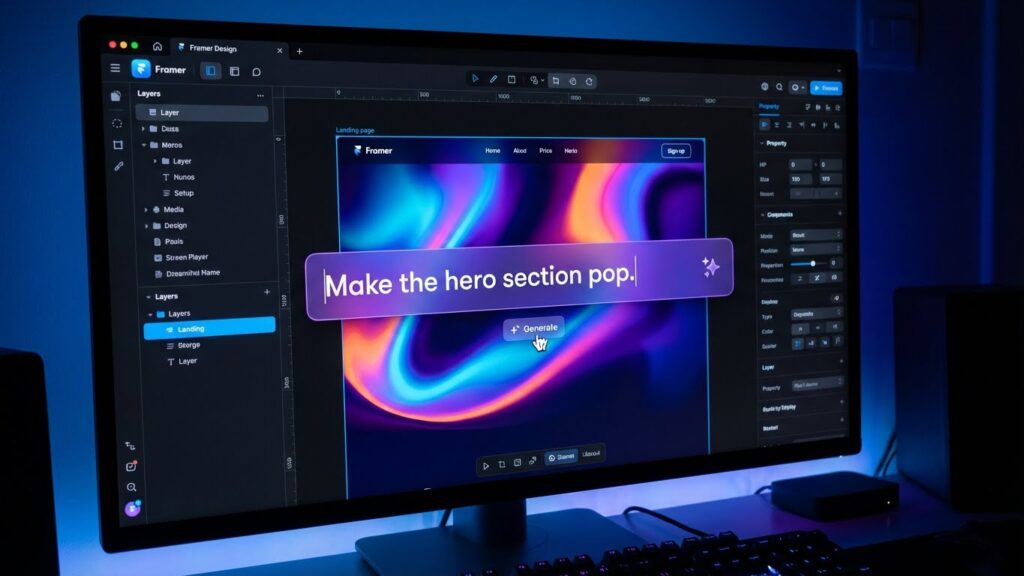1024x576 pixels.
Task: Click the Size width input field
Action: (x=800, y=179)
